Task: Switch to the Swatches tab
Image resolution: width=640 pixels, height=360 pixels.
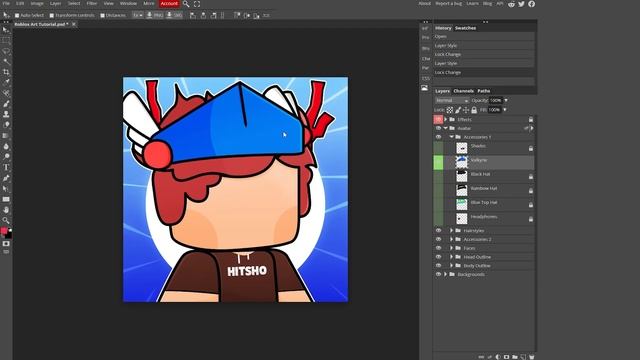Action: 465,28
